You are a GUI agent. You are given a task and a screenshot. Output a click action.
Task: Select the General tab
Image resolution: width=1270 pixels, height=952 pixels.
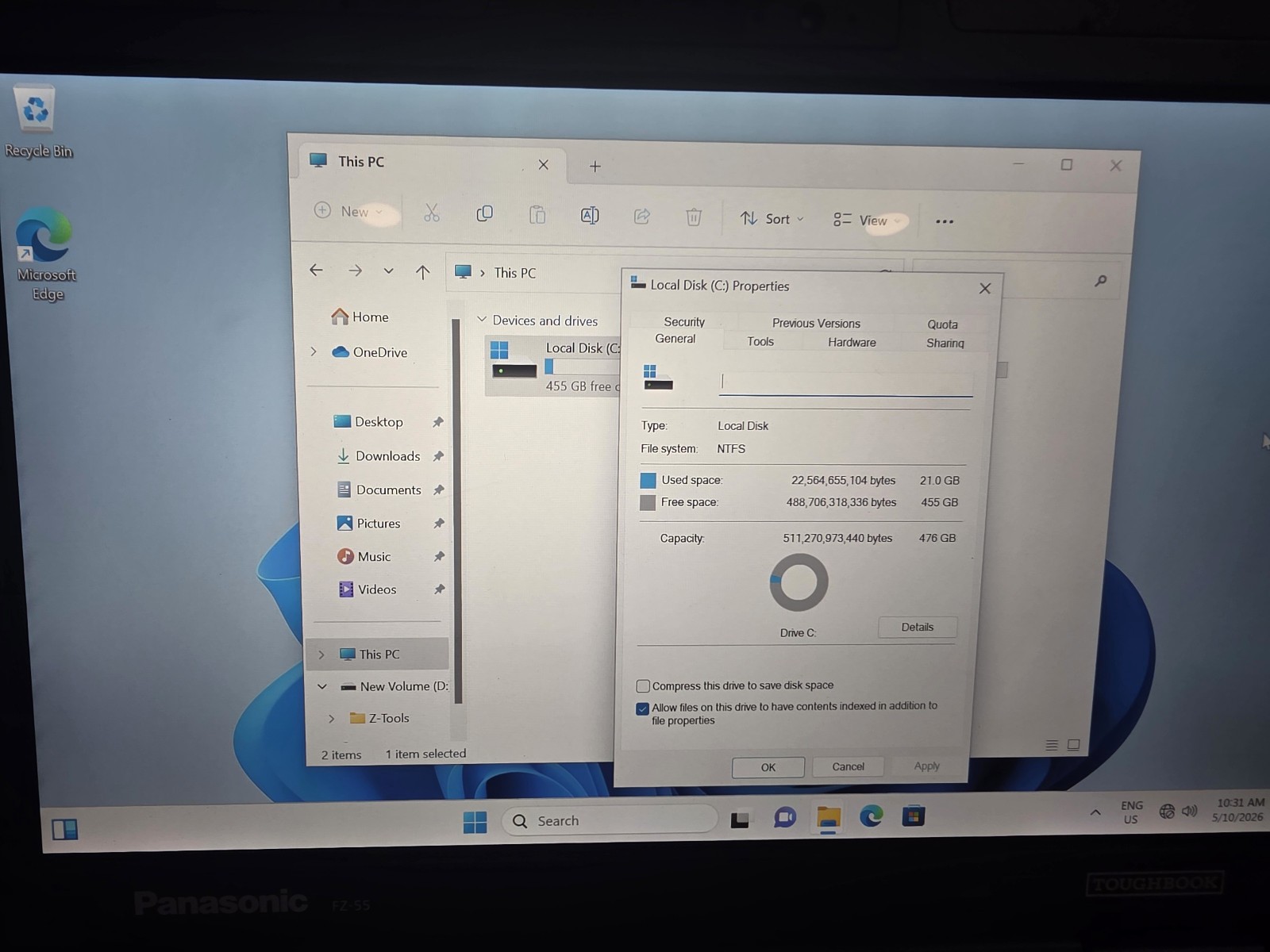675,339
